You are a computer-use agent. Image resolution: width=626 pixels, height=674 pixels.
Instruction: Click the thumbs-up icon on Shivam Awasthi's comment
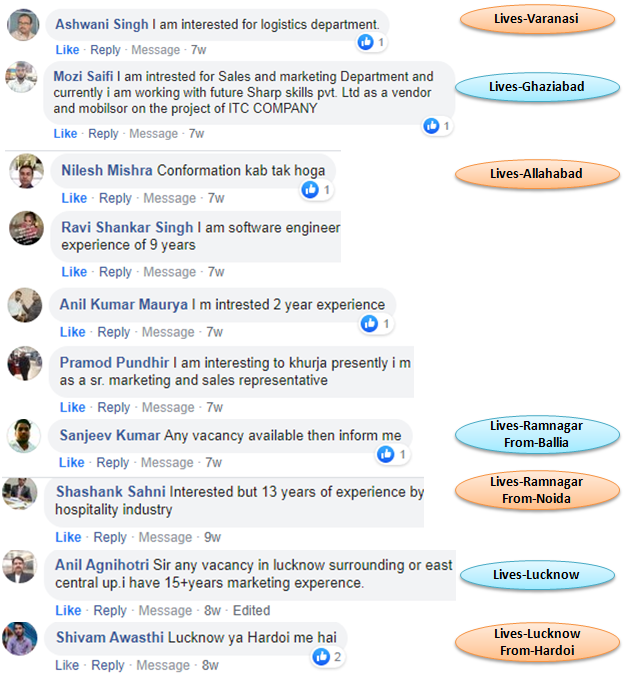(321, 657)
